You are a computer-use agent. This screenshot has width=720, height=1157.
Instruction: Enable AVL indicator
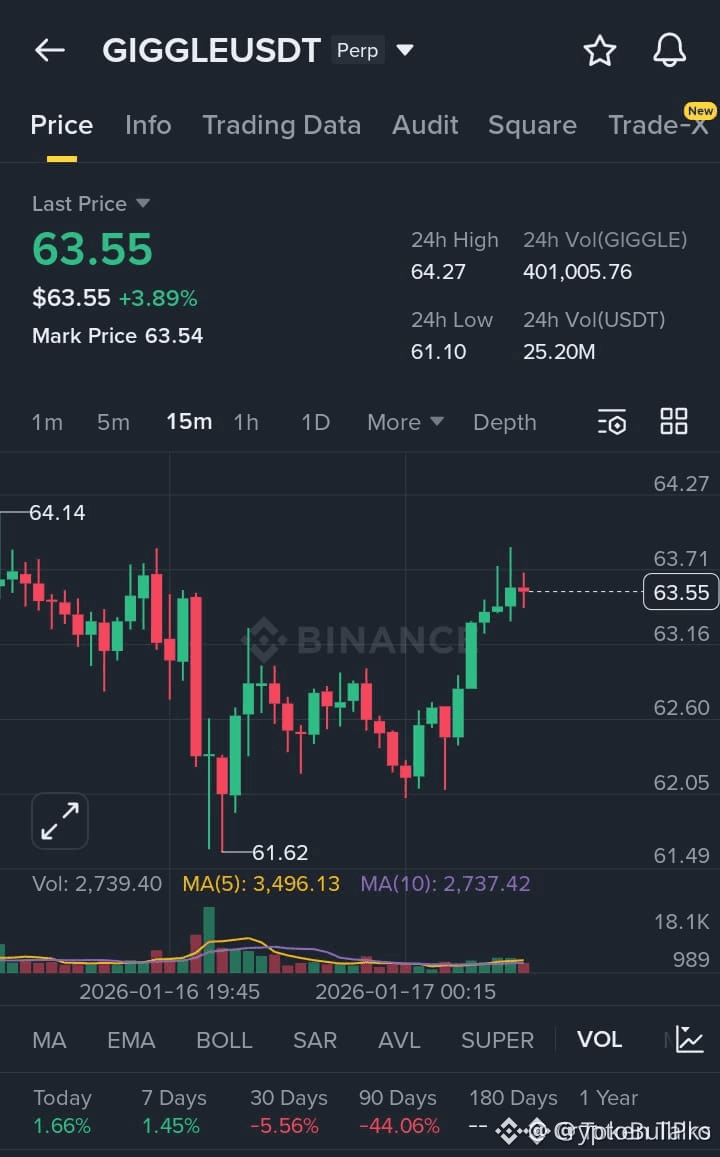click(x=399, y=1040)
